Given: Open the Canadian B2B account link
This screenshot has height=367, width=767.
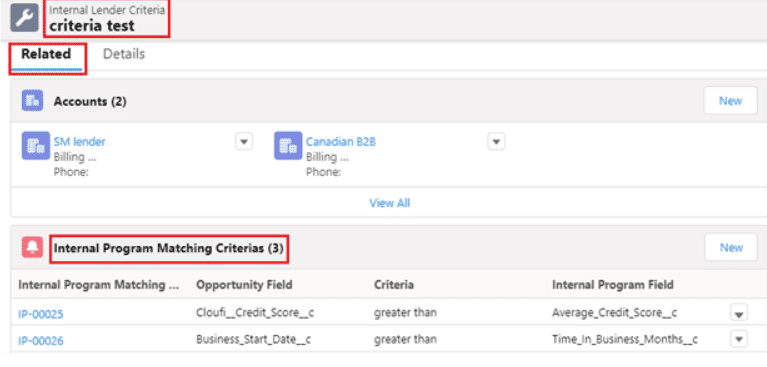Looking at the screenshot, I should pyautogui.click(x=341, y=142).
